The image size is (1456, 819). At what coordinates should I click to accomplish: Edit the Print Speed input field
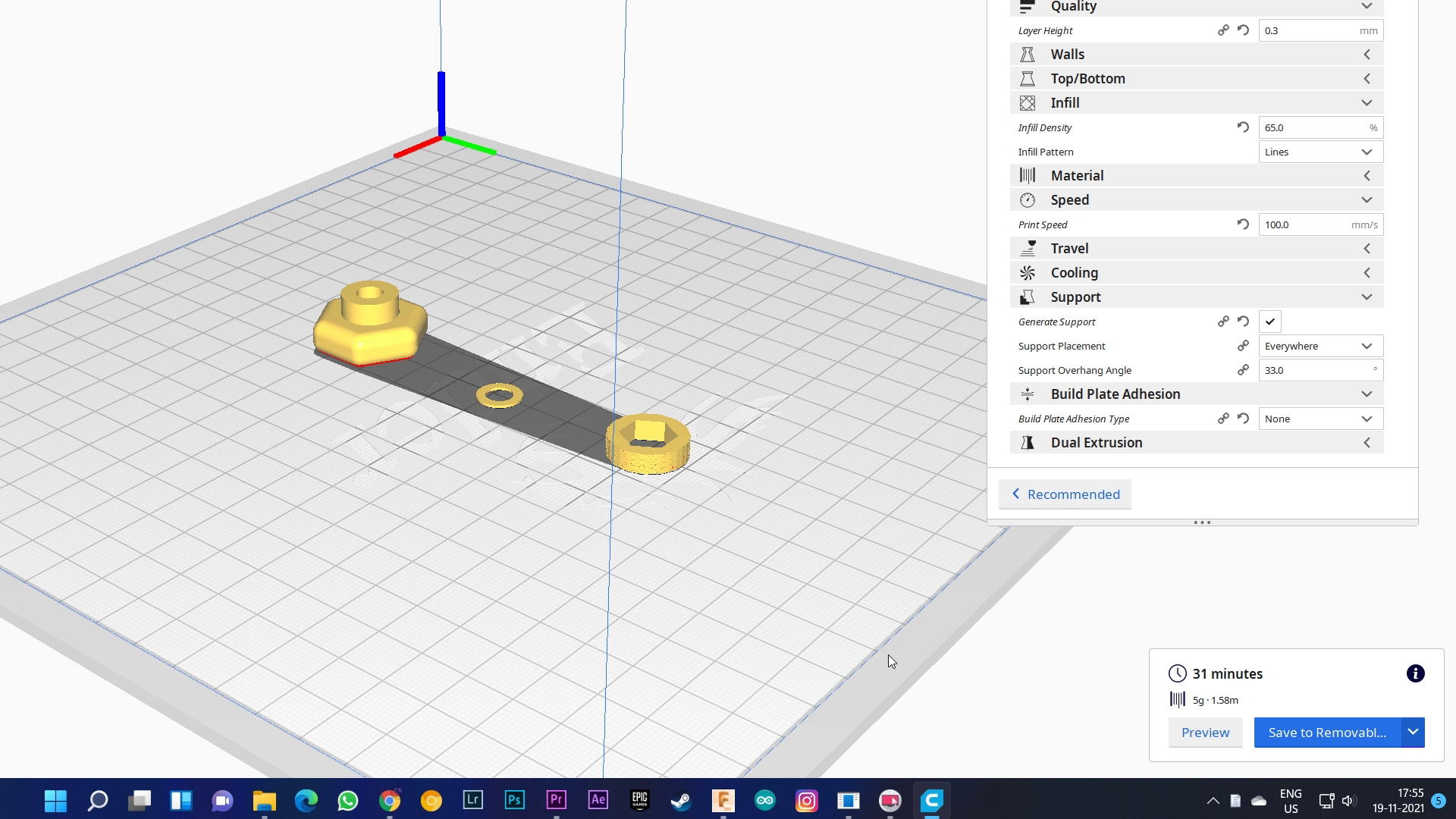tap(1320, 224)
